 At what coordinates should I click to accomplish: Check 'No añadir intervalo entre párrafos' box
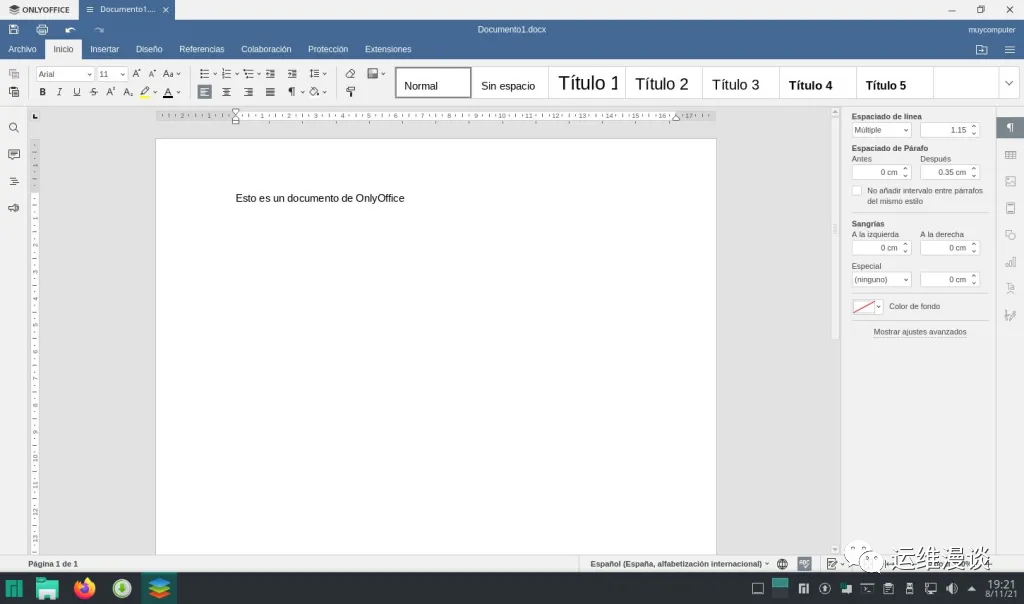(857, 190)
